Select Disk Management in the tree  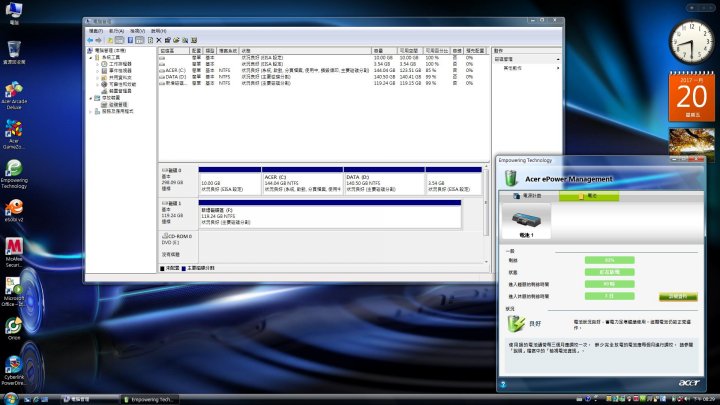(114, 105)
